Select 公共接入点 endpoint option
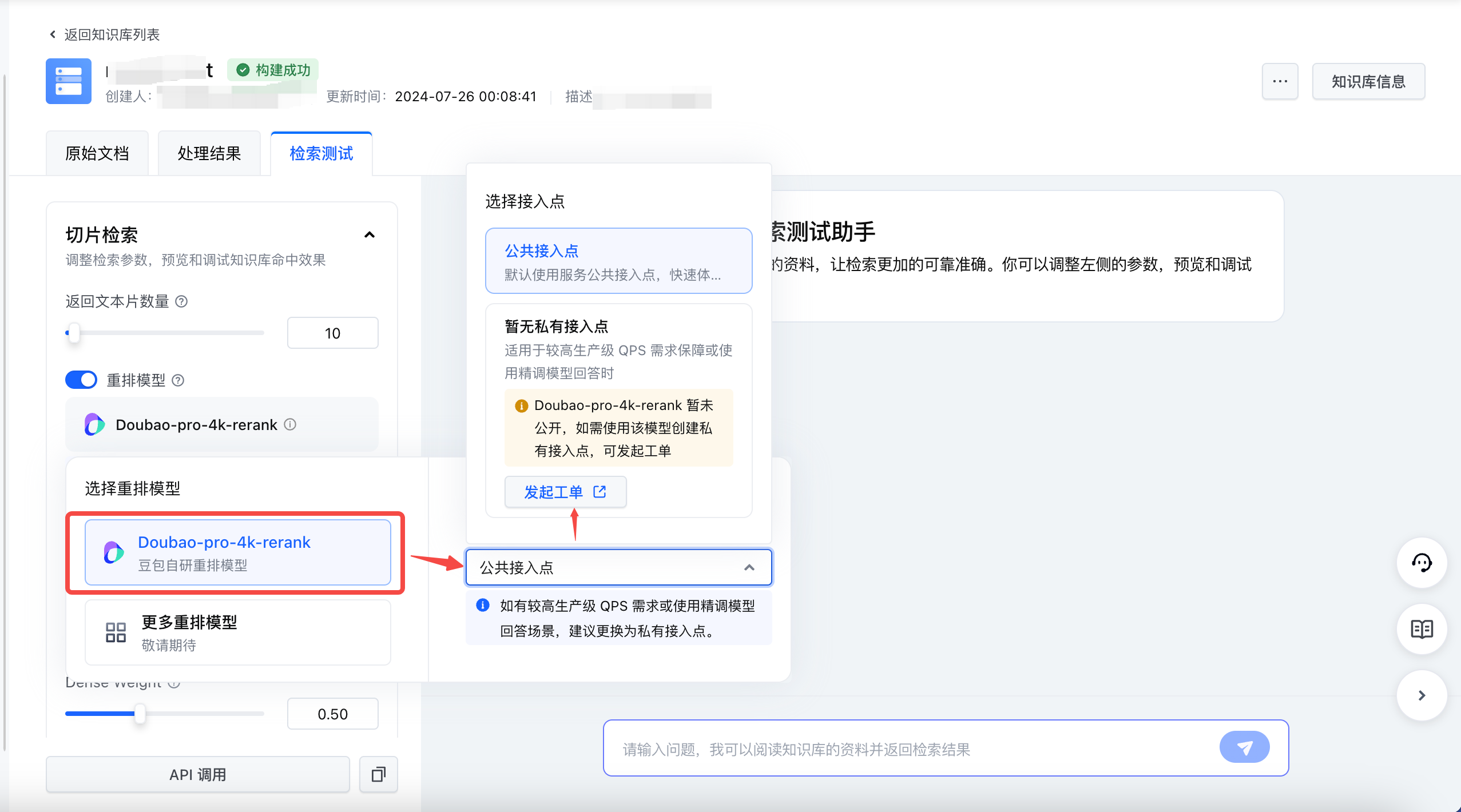 618,261
